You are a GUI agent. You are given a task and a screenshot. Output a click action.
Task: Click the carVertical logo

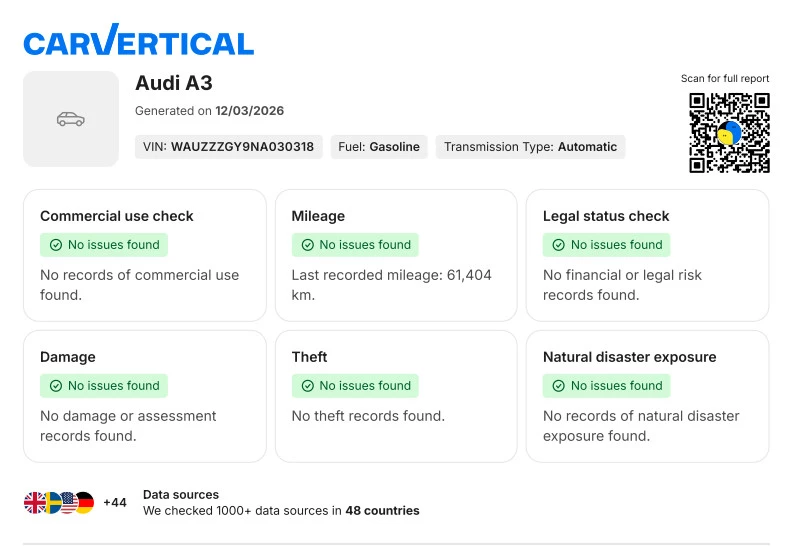138,41
